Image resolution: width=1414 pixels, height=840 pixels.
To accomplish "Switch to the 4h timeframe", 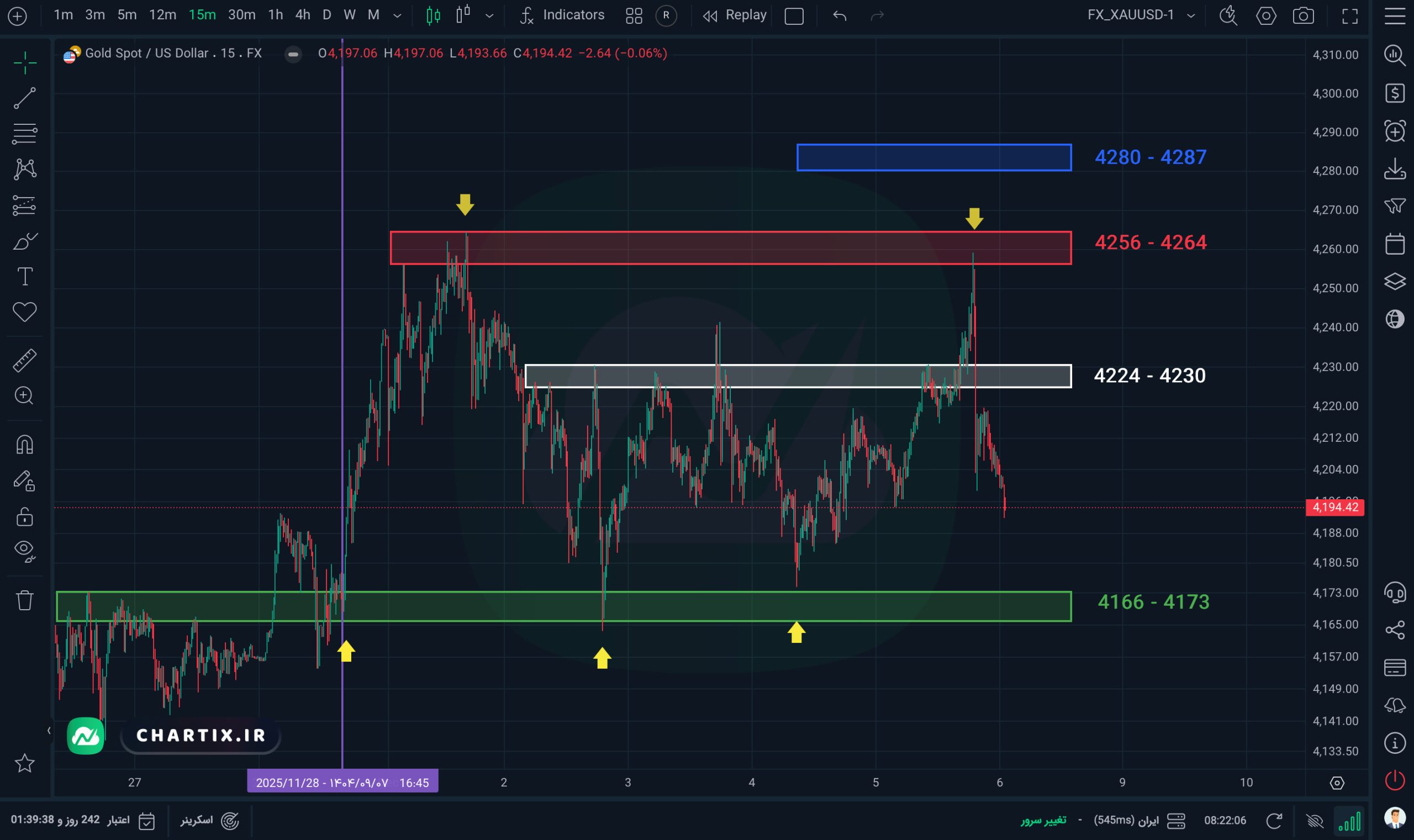I will click(x=302, y=15).
